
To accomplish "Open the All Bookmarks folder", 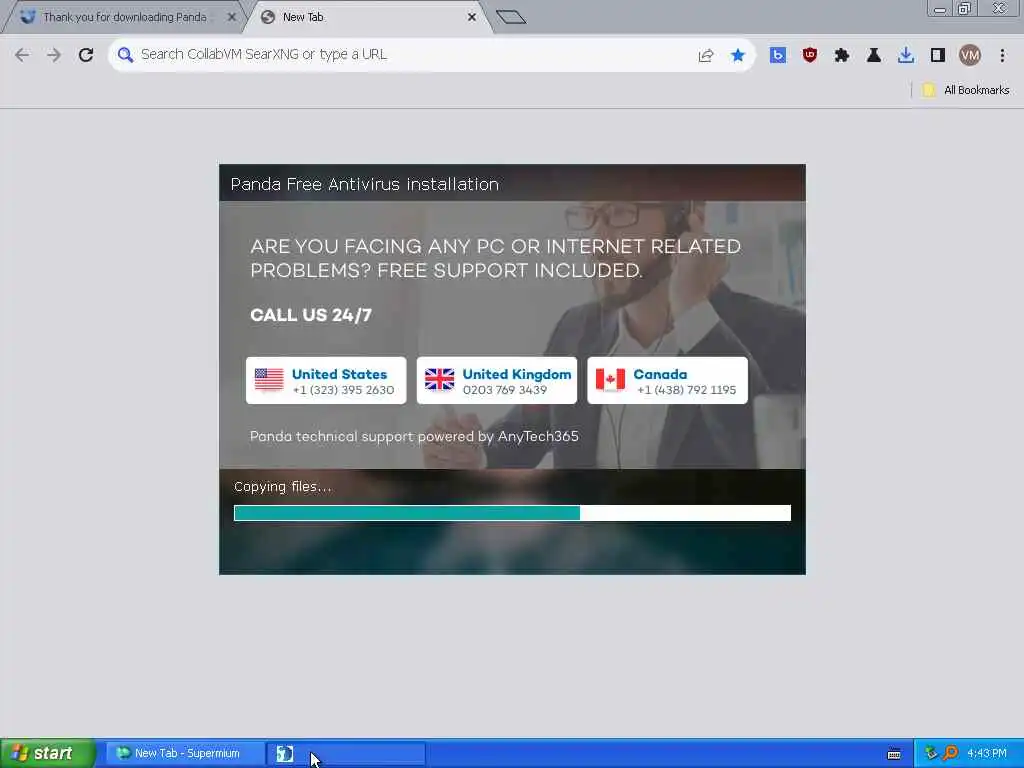I will click(x=966, y=90).
